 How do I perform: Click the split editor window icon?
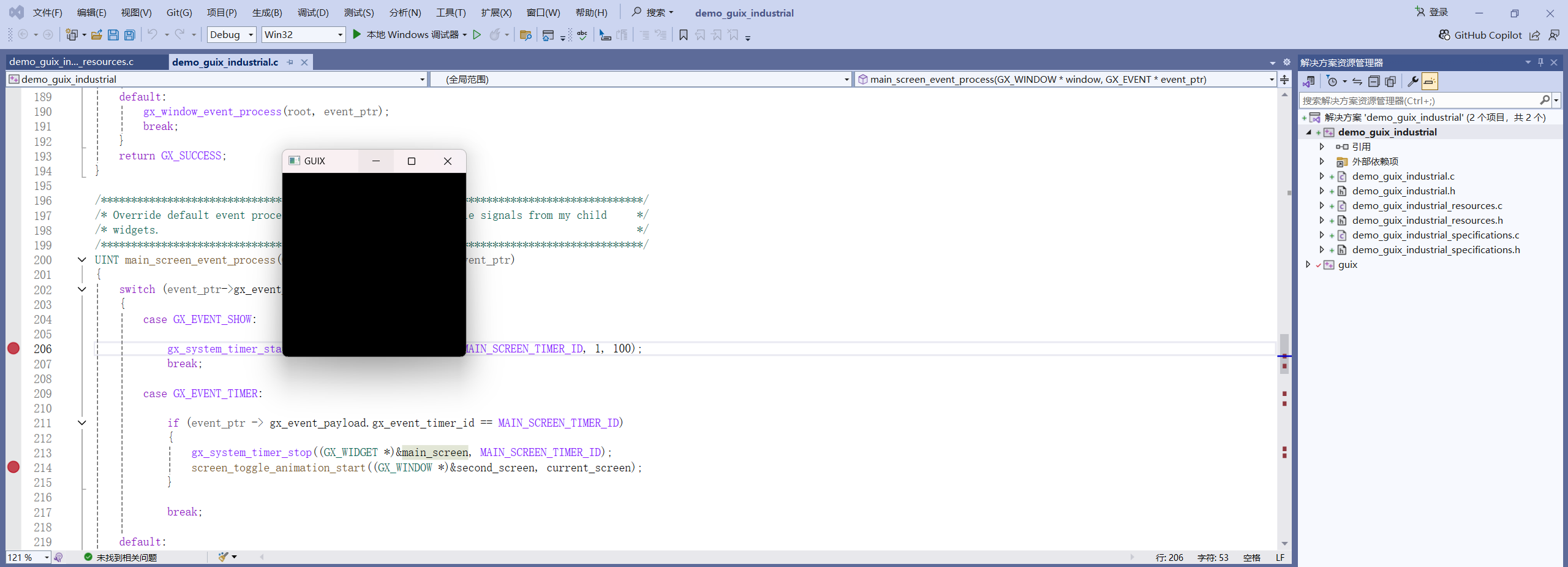point(1284,79)
